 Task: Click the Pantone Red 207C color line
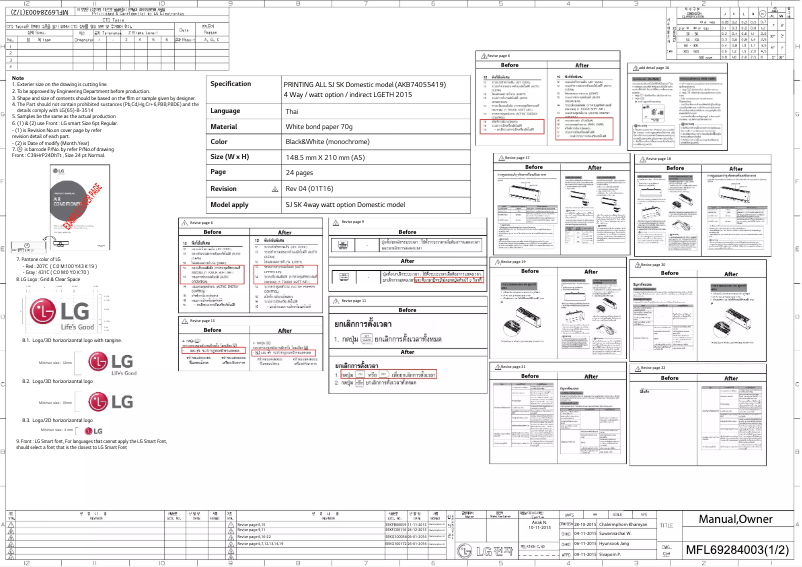(58, 266)
